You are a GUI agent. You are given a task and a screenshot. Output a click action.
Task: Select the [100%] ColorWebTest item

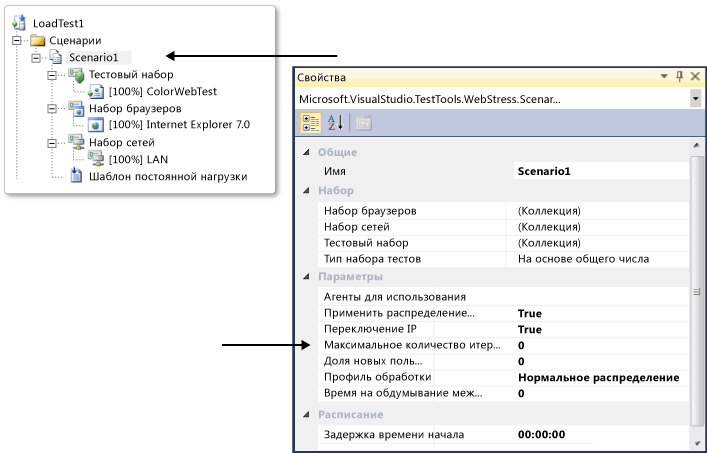point(163,92)
